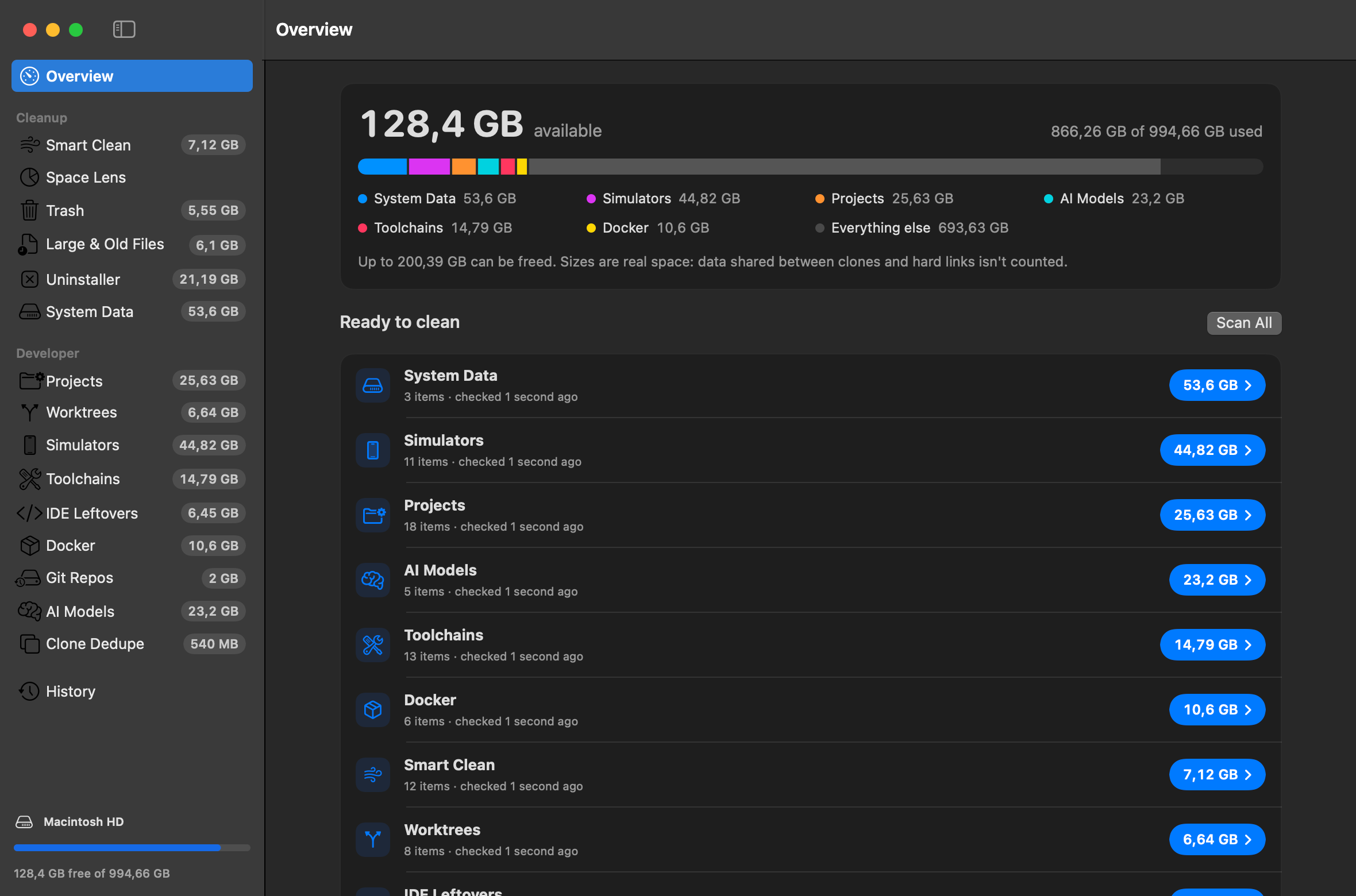Click the blue System Data segment in storage bar
Image resolution: width=1356 pixels, height=896 pixels.
(x=382, y=167)
